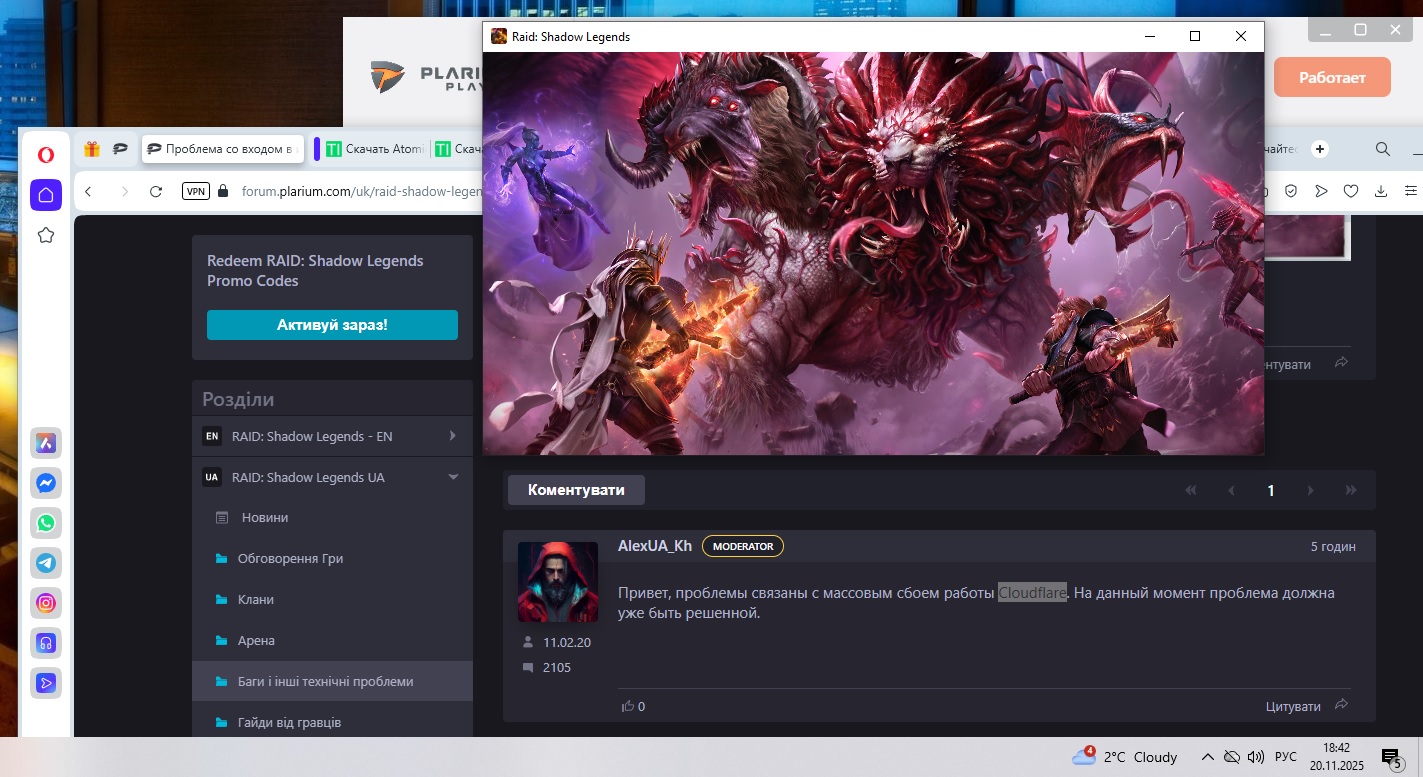The width and height of the screenshot is (1423, 777).
Task: Toggle the VPN badge in address bar
Action: click(x=196, y=191)
